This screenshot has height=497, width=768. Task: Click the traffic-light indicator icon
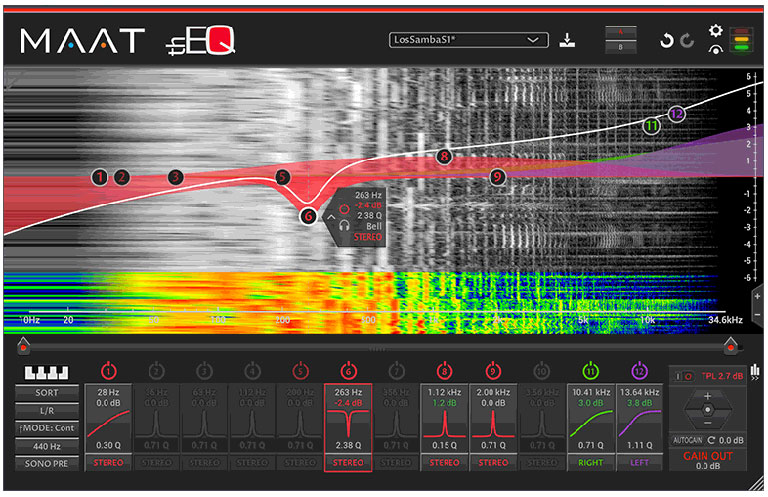click(x=742, y=40)
